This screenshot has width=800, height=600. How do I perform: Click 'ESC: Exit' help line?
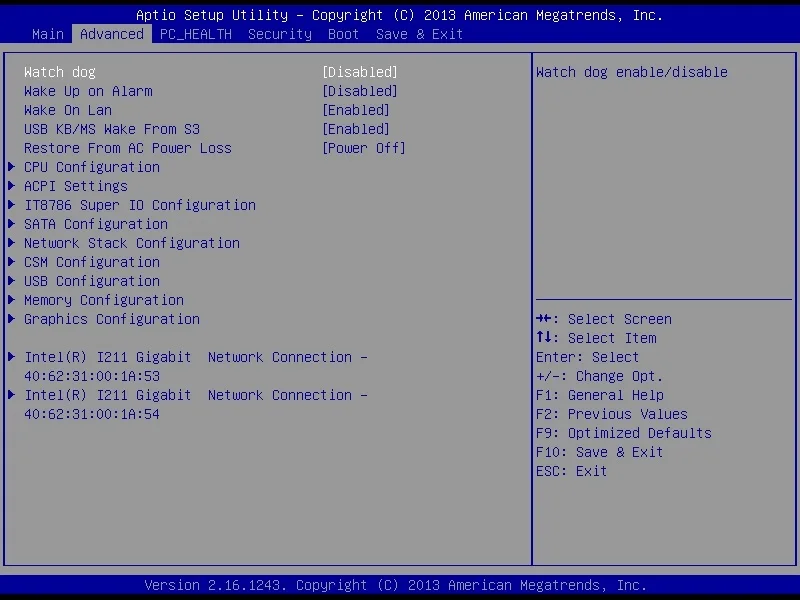click(571, 471)
